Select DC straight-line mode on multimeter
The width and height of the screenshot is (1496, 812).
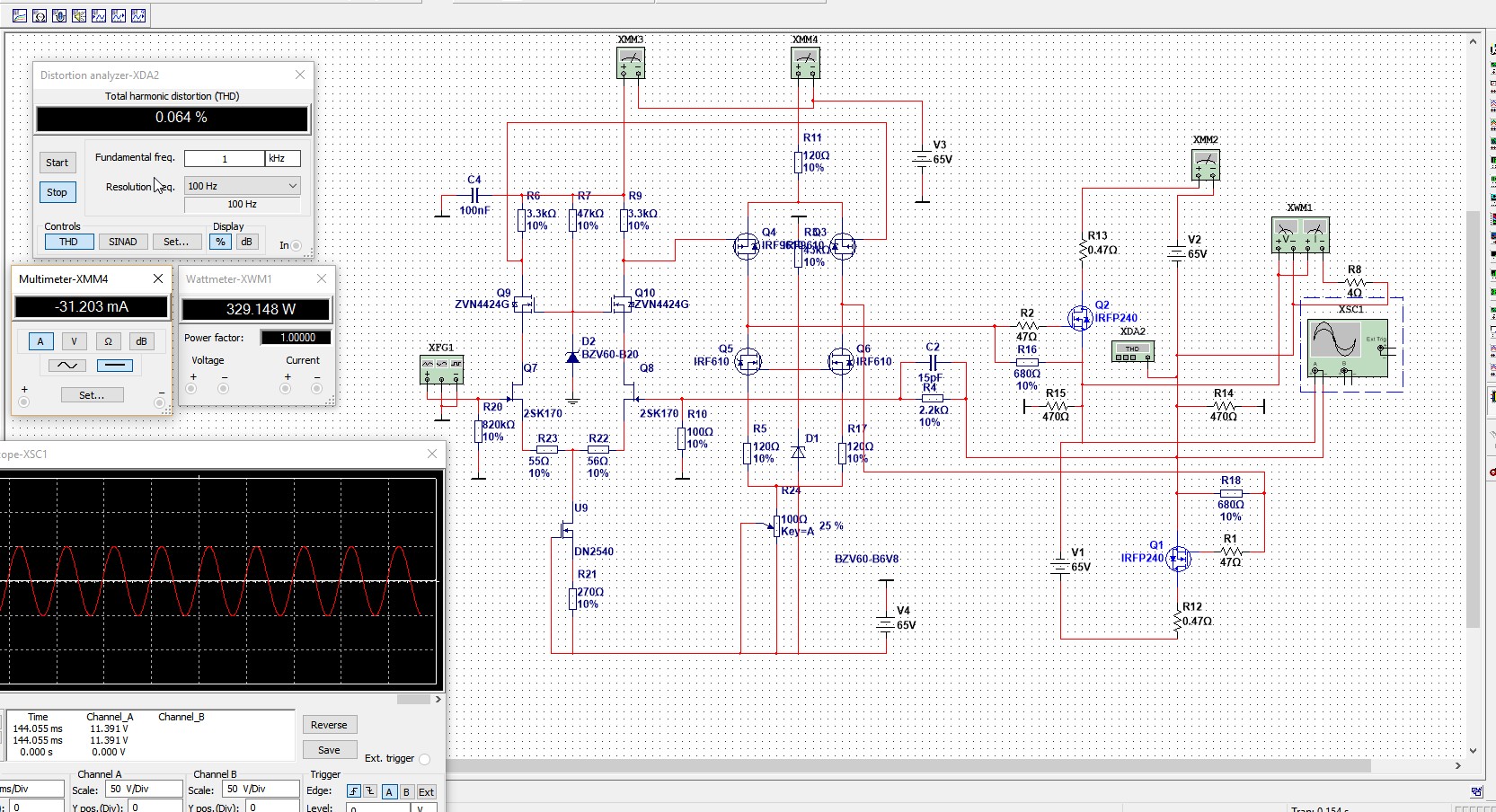[x=114, y=366]
